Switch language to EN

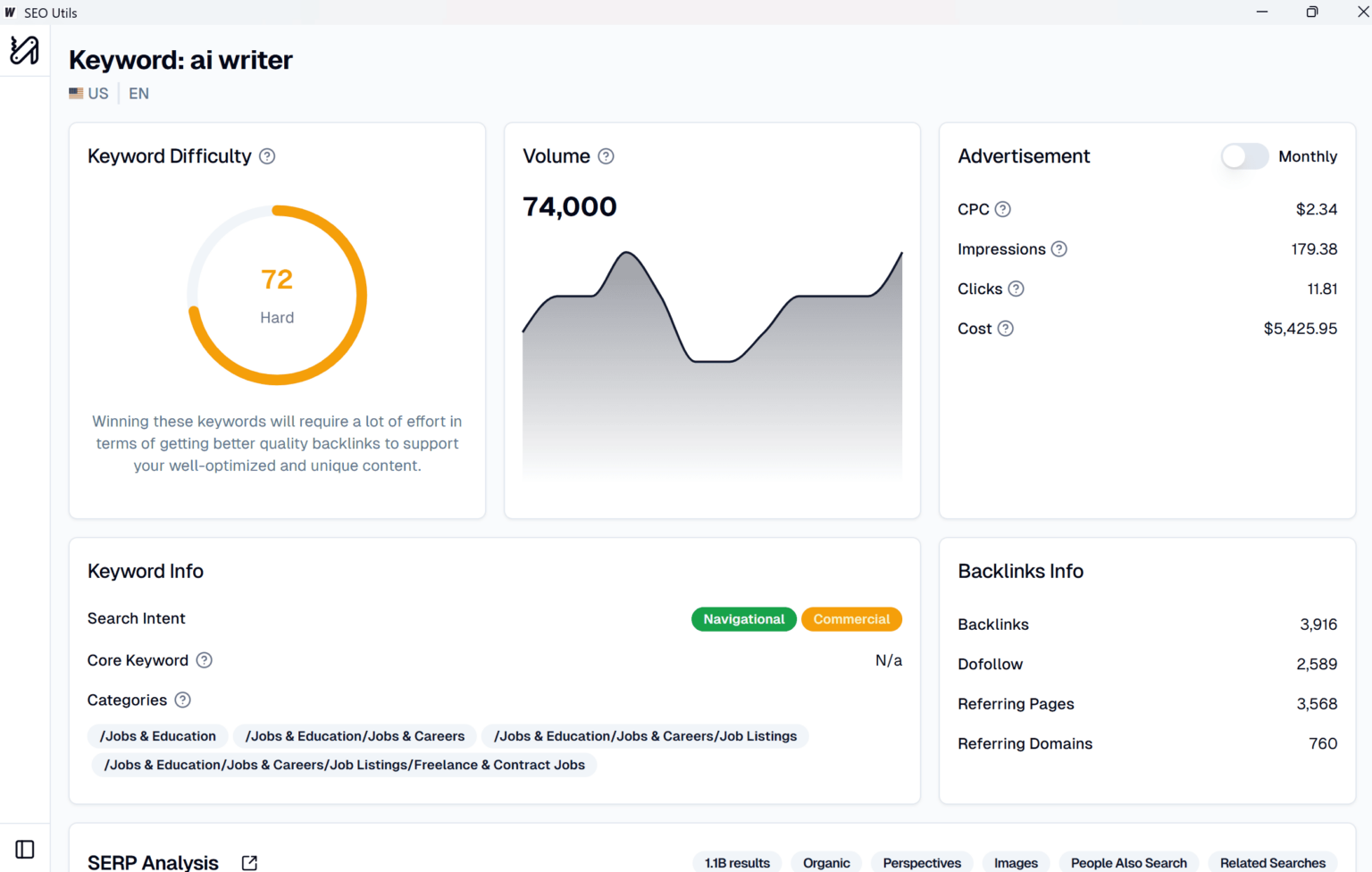pos(138,93)
